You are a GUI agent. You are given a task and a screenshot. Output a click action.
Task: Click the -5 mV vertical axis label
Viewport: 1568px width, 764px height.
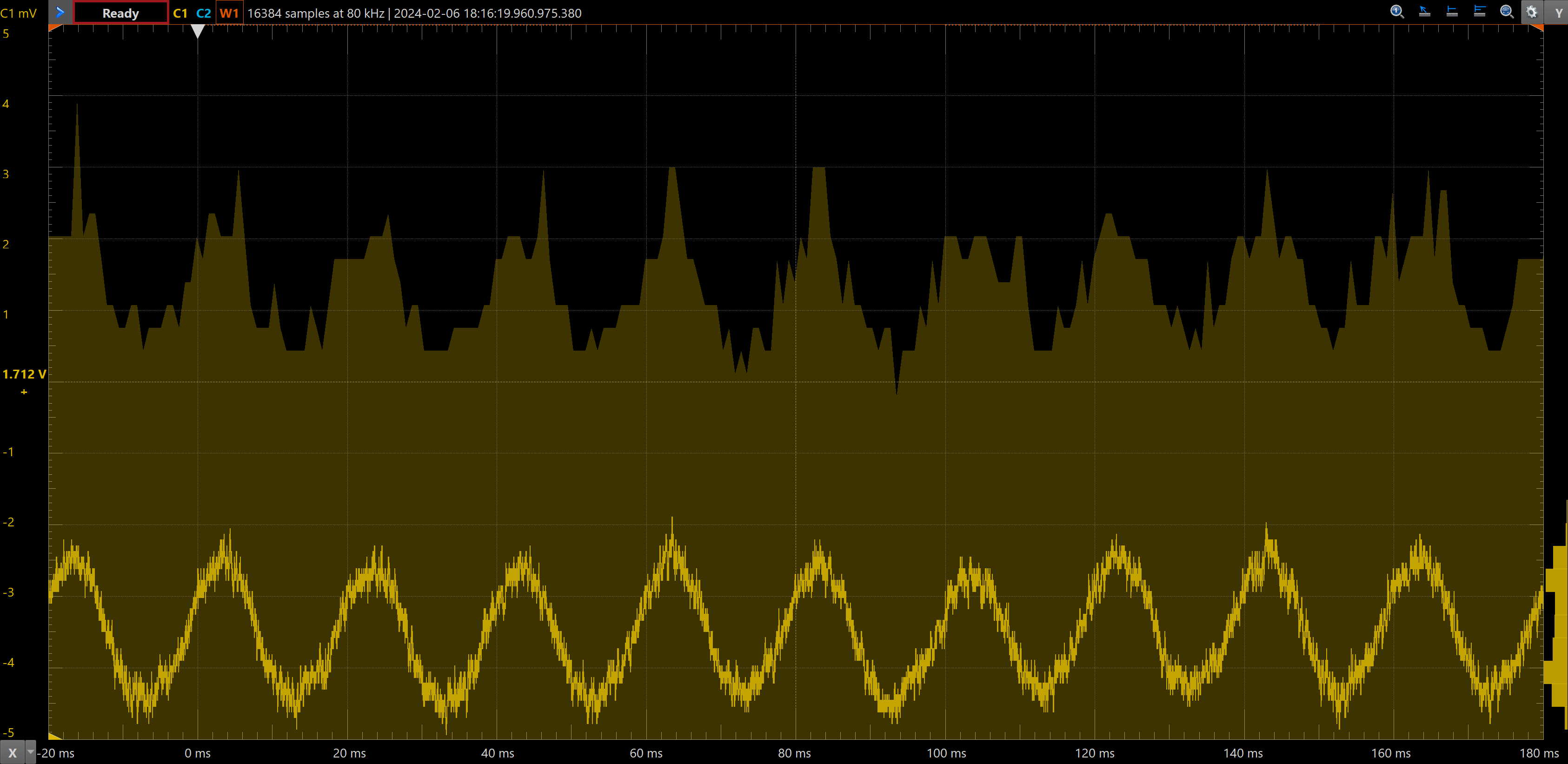click(x=8, y=732)
